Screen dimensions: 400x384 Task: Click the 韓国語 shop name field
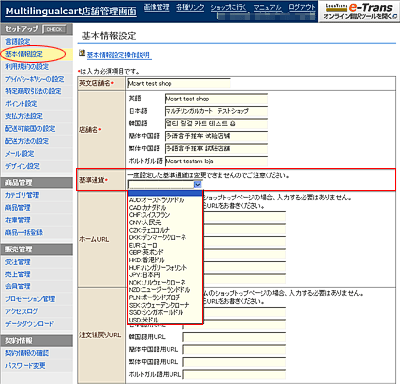(216, 124)
